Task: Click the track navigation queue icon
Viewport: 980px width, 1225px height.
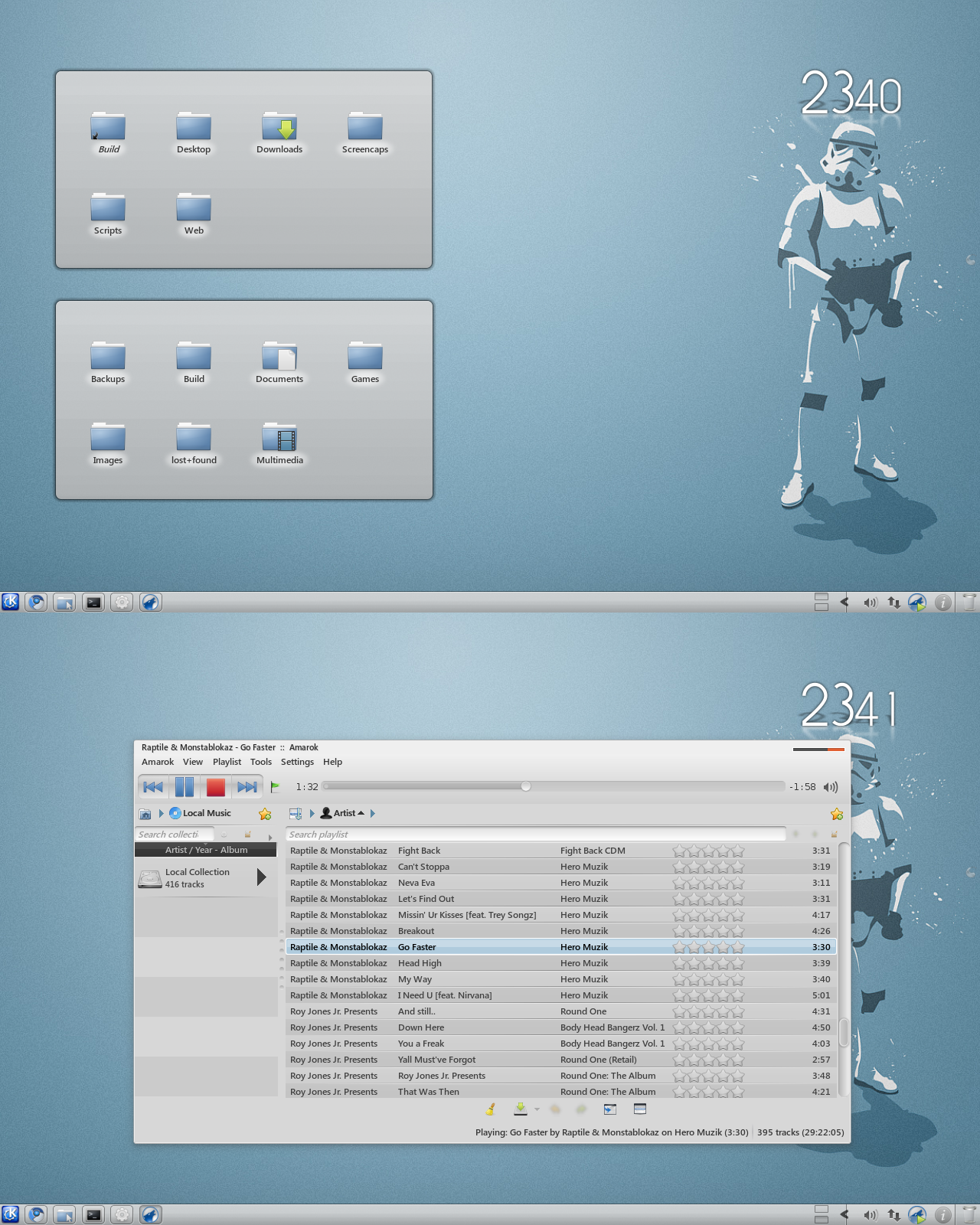Action: (x=610, y=1109)
